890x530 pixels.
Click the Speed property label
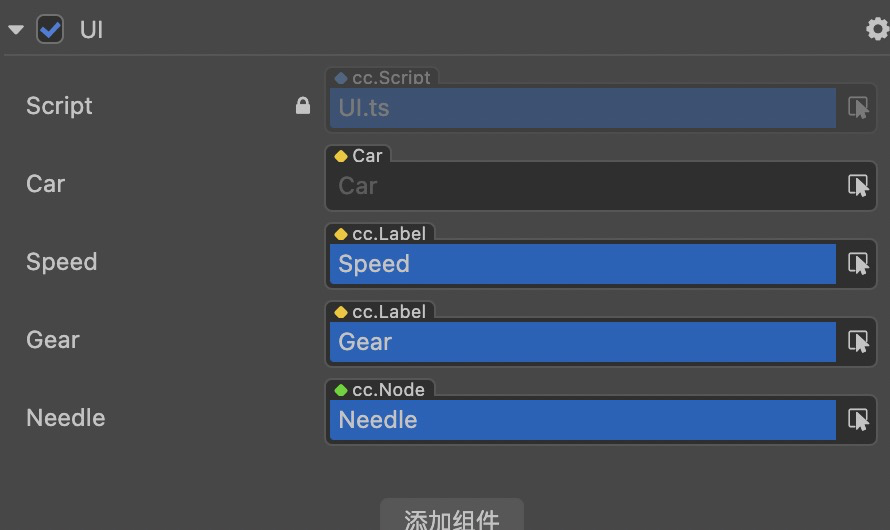click(x=62, y=262)
